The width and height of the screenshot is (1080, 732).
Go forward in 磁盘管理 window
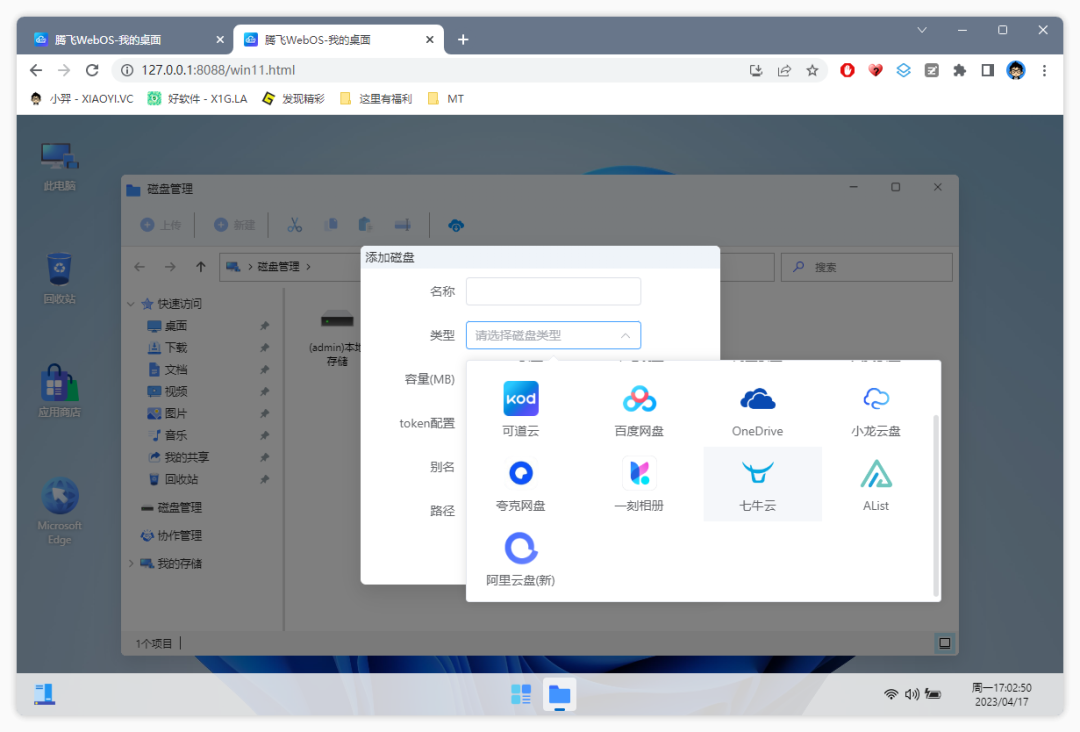[x=170, y=266]
